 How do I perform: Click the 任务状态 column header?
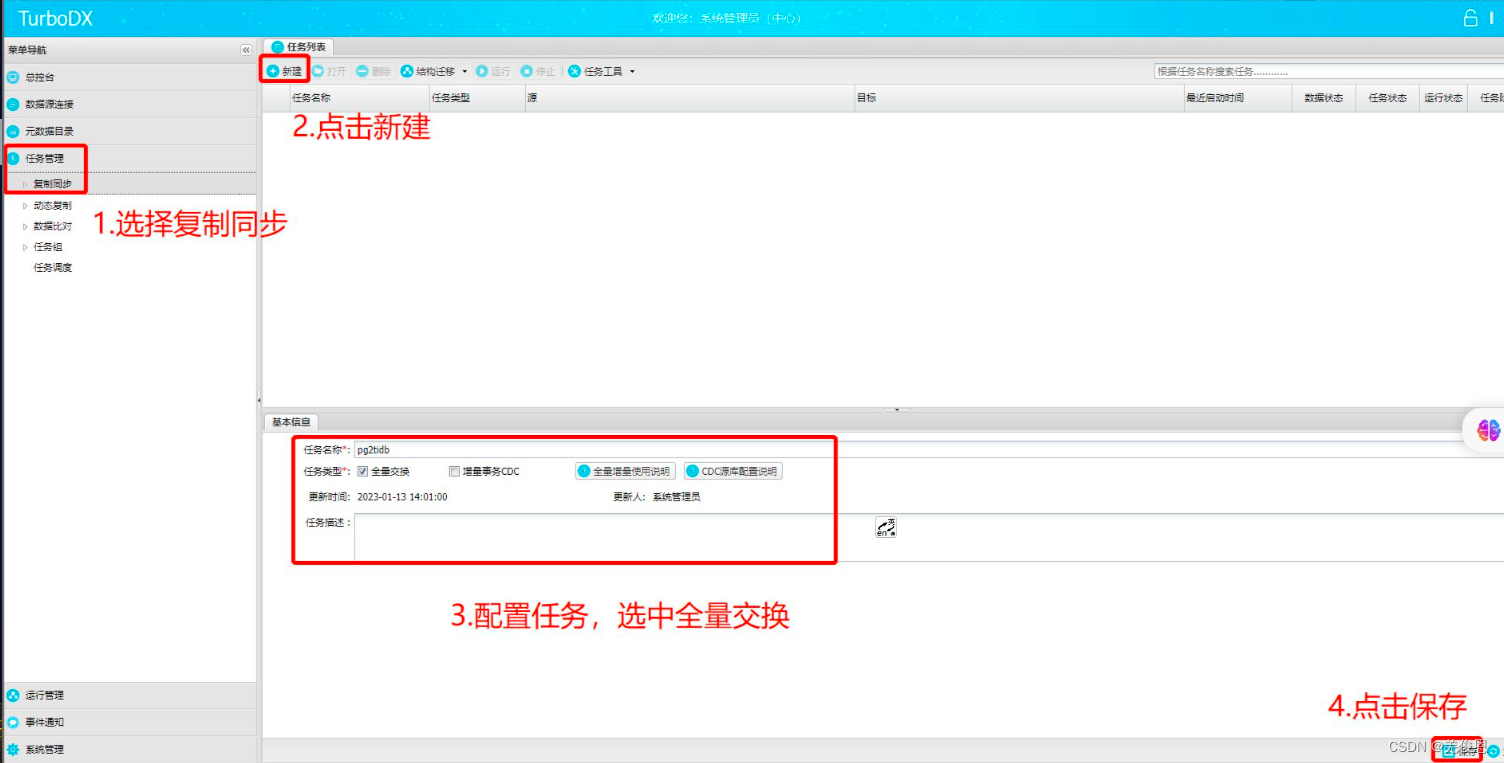click(x=1388, y=98)
